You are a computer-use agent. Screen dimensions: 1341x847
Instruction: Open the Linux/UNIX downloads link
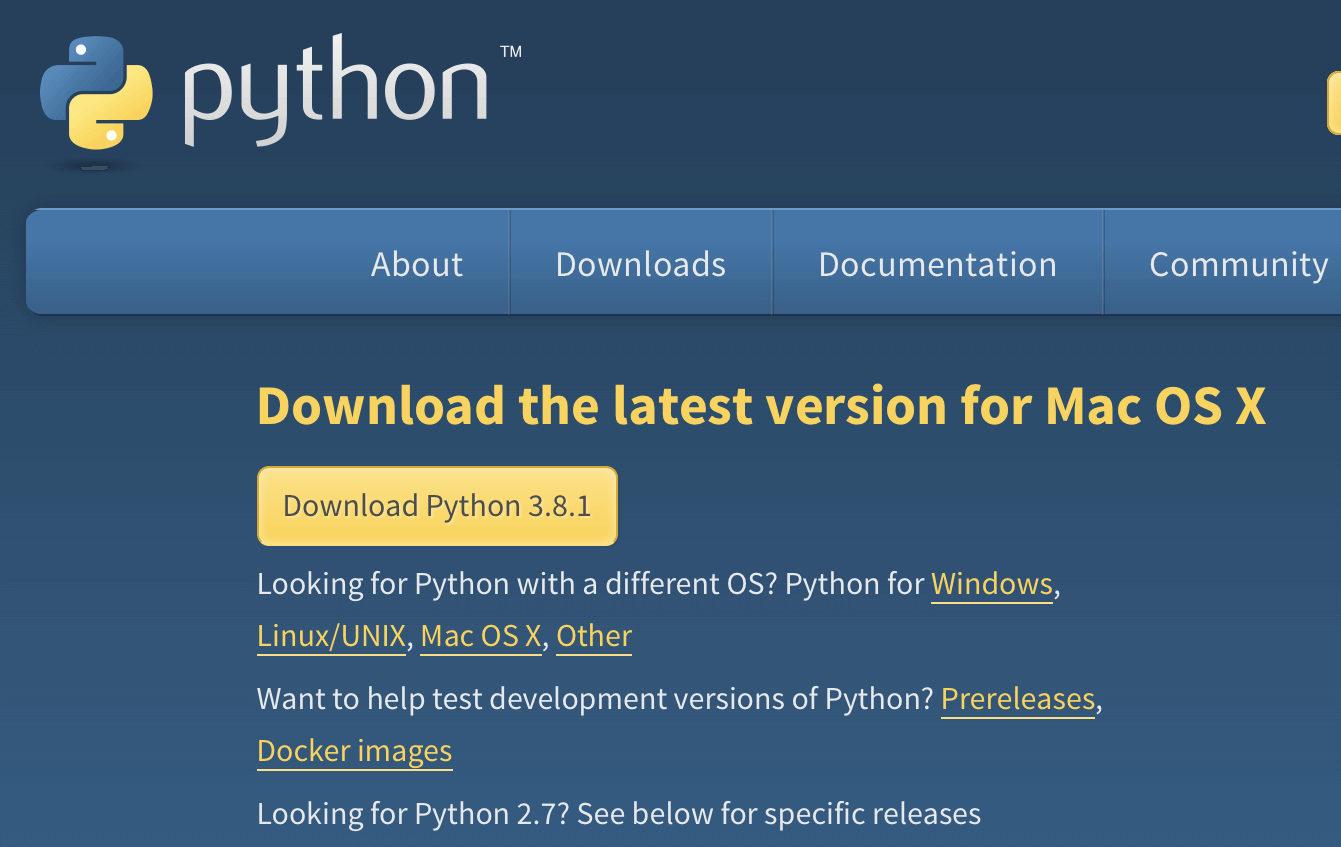tap(331, 635)
